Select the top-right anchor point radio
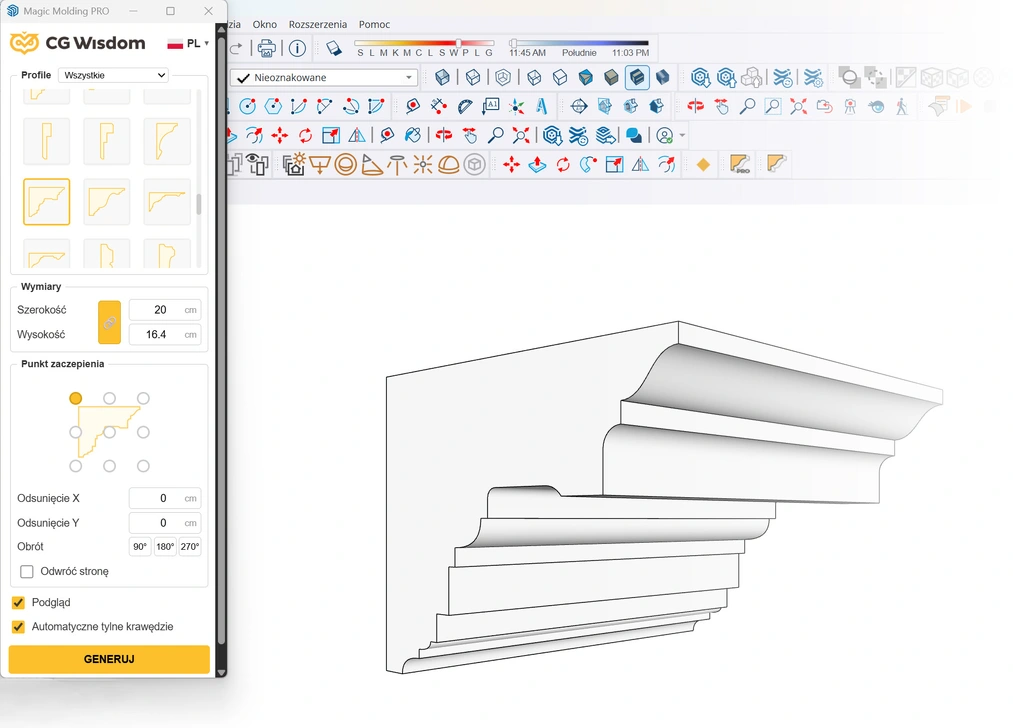 [x=143, y=399]
